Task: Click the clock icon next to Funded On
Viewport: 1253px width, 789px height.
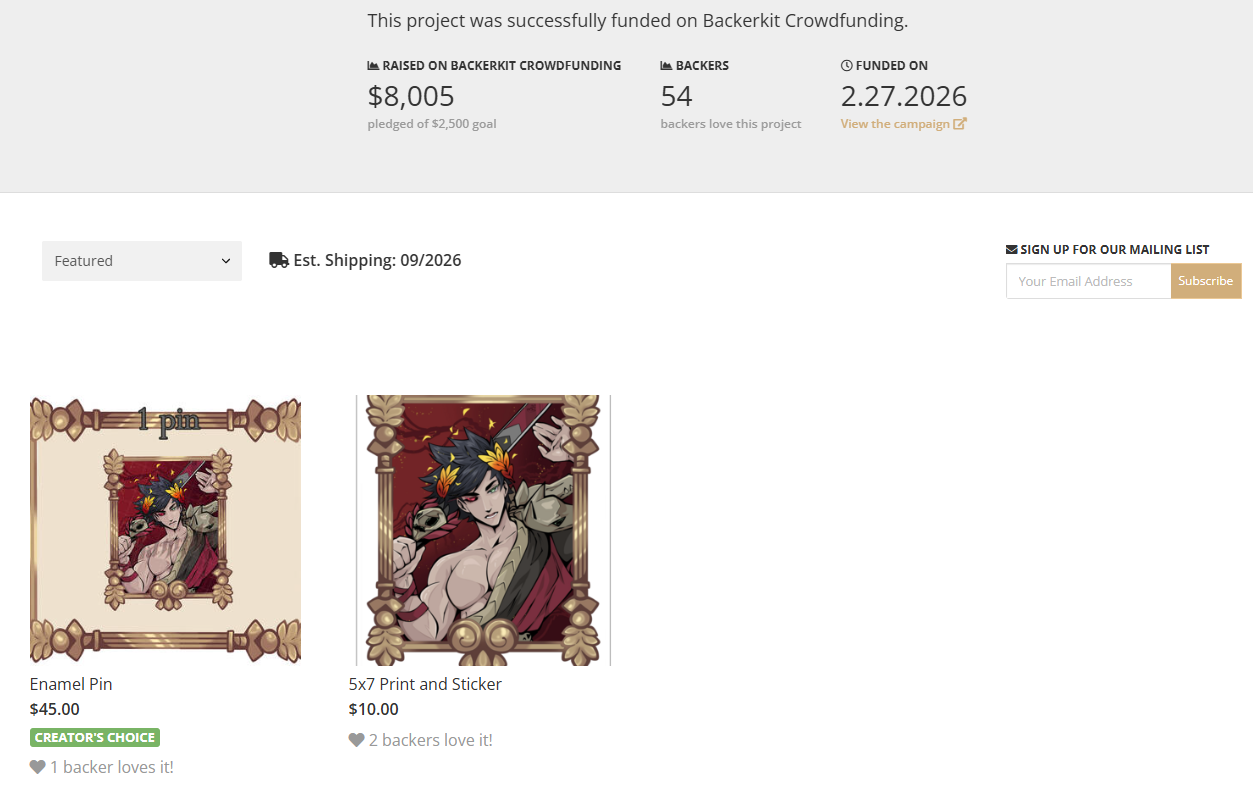Action: (847, 65)
